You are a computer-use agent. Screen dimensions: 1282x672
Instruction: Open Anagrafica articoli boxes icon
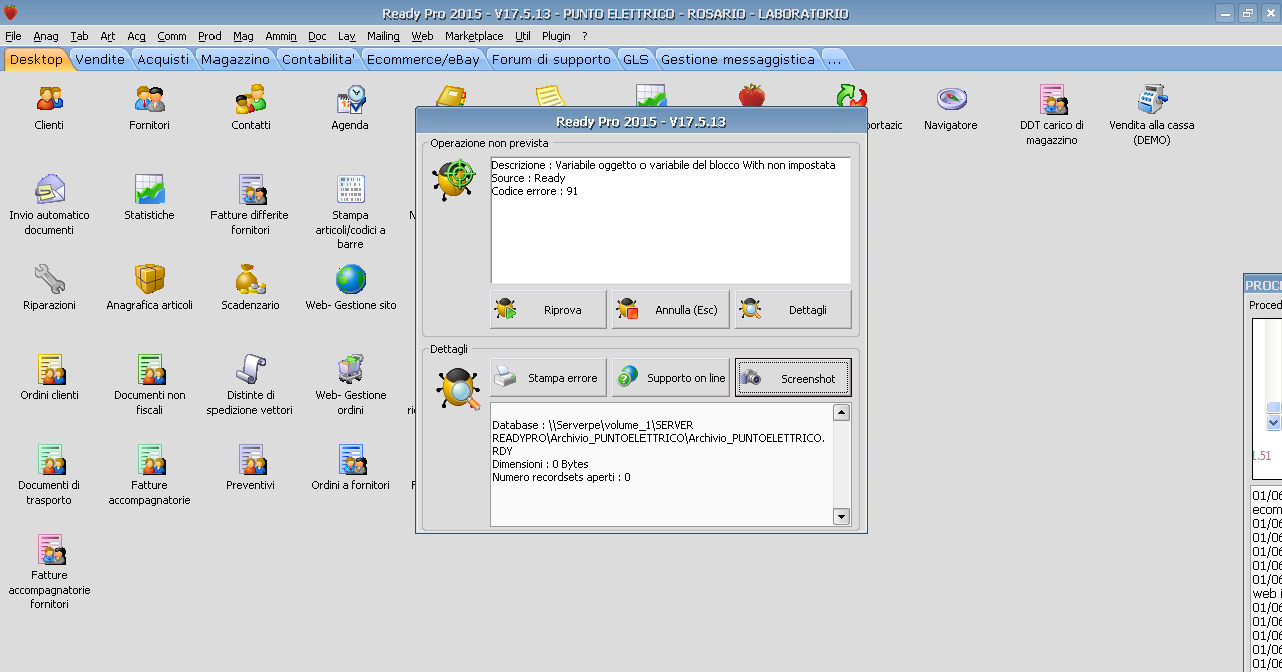[149, 280]
